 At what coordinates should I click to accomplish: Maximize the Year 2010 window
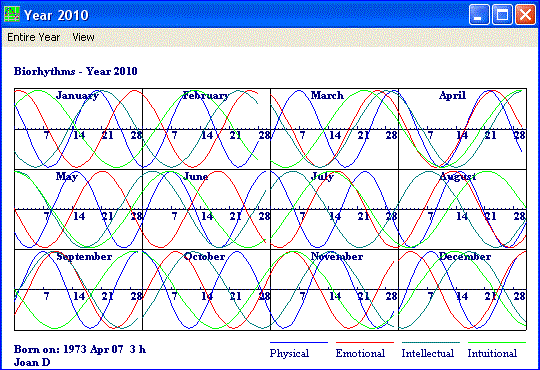point(502,15)
